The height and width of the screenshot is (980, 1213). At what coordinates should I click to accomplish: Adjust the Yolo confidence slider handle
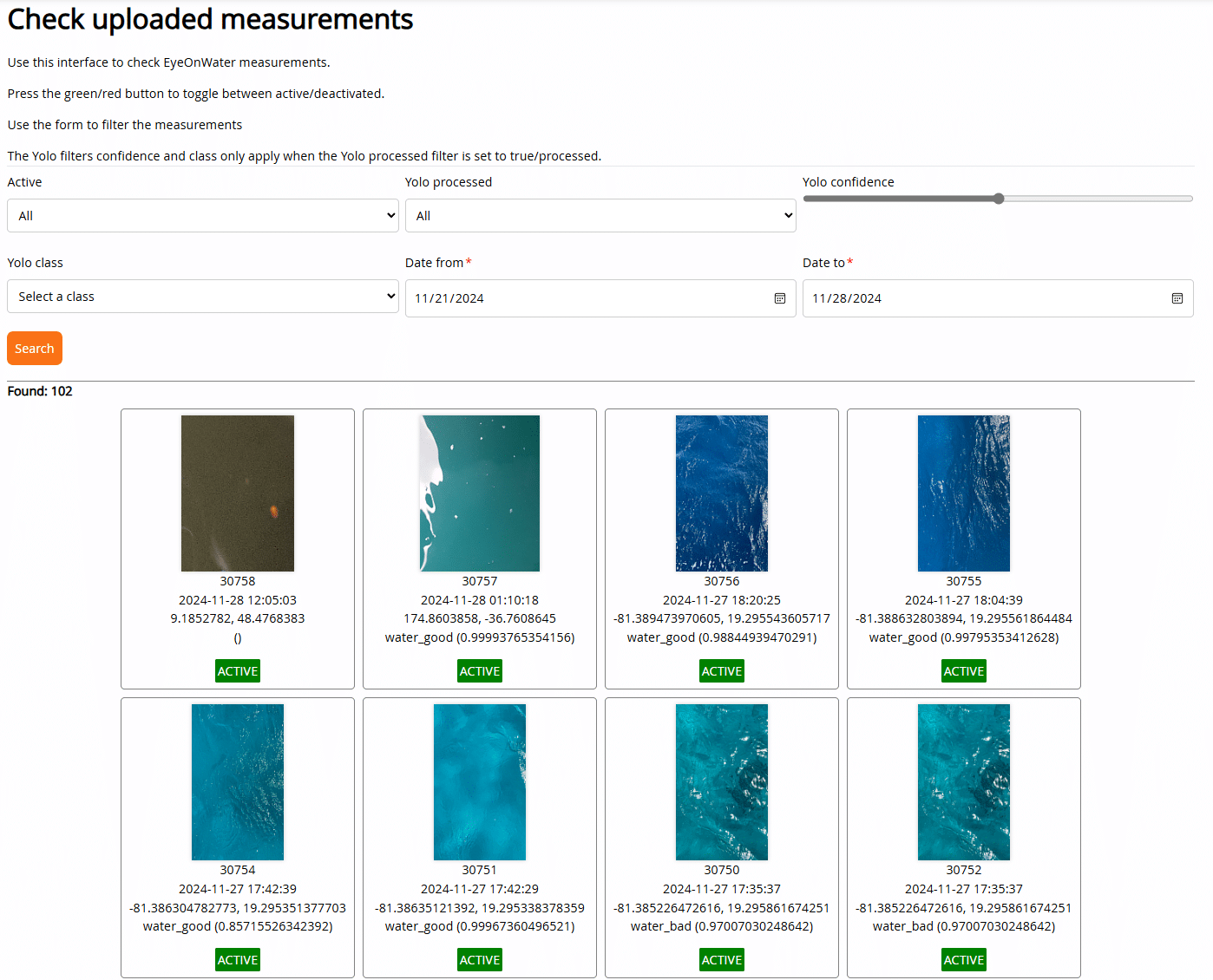(x=999, y=199)
